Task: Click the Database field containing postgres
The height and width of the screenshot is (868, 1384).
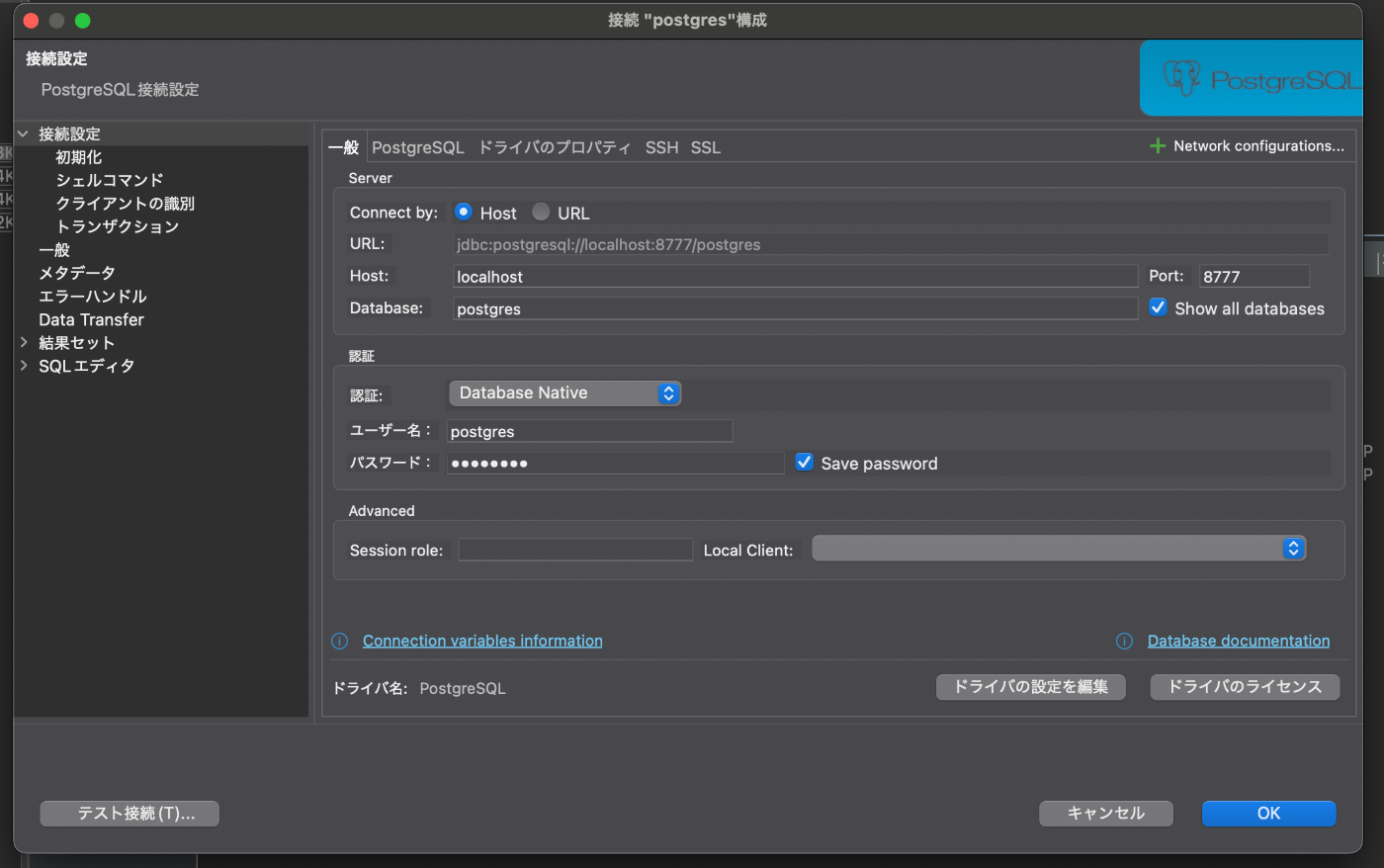Action: click(796, 308)
